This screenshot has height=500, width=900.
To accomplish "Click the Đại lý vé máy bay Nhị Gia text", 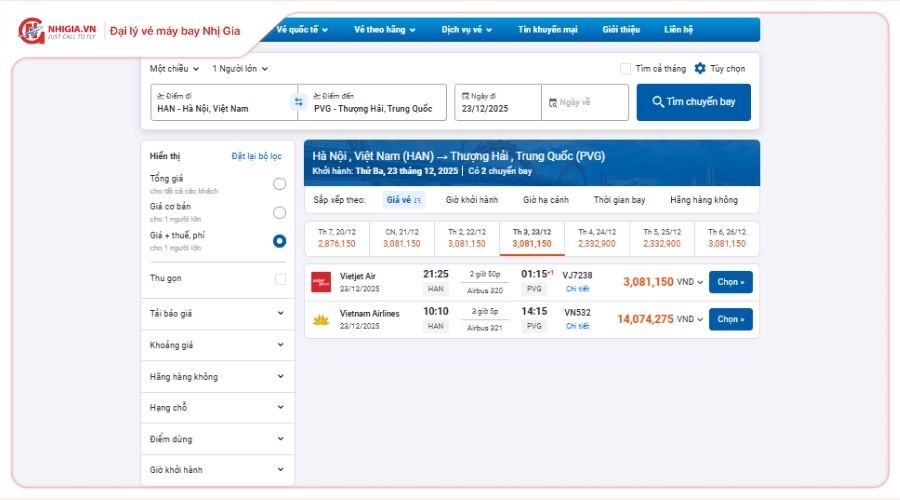I will coord(175,31).
